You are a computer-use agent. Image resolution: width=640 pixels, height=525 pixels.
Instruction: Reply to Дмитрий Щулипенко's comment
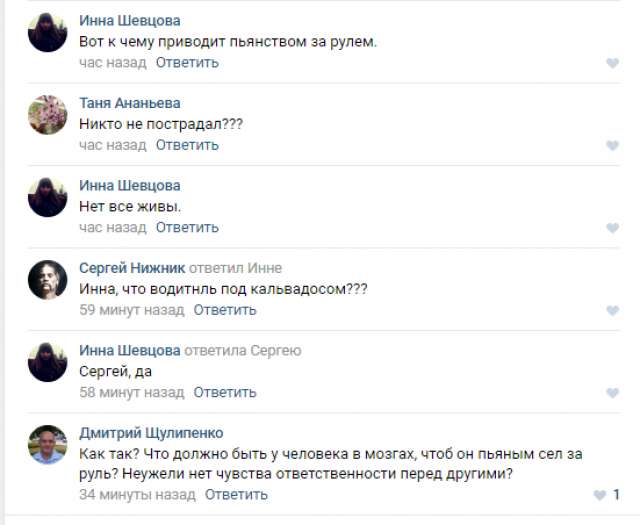pyautogui.click(x=236, y=494)
